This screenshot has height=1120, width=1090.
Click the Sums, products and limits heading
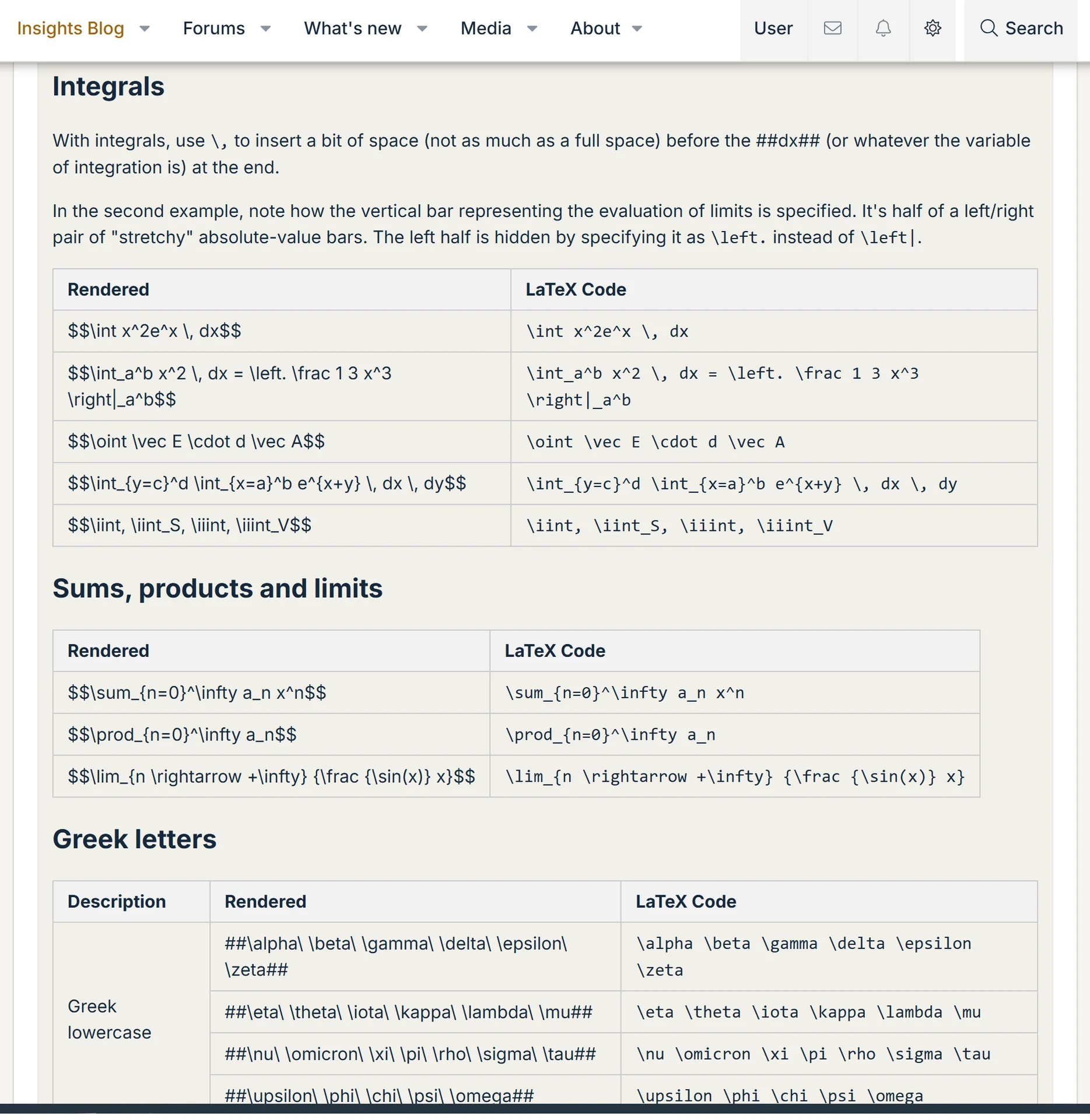coord(218,588)
